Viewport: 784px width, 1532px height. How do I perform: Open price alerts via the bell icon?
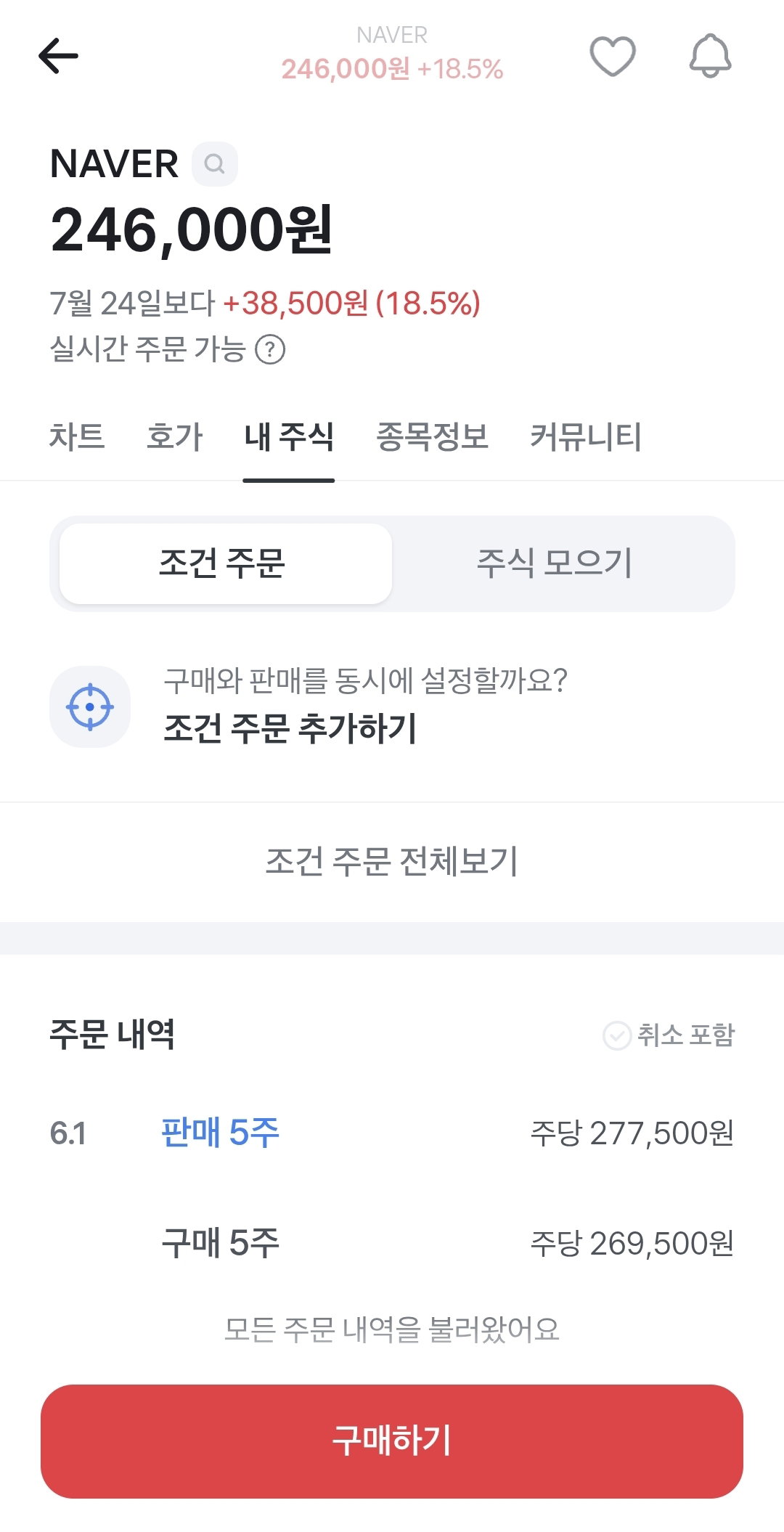711,55
